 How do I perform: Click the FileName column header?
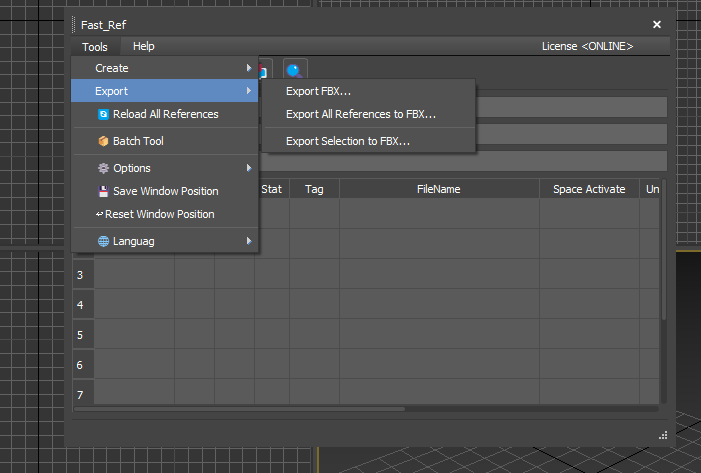(438, 189)
